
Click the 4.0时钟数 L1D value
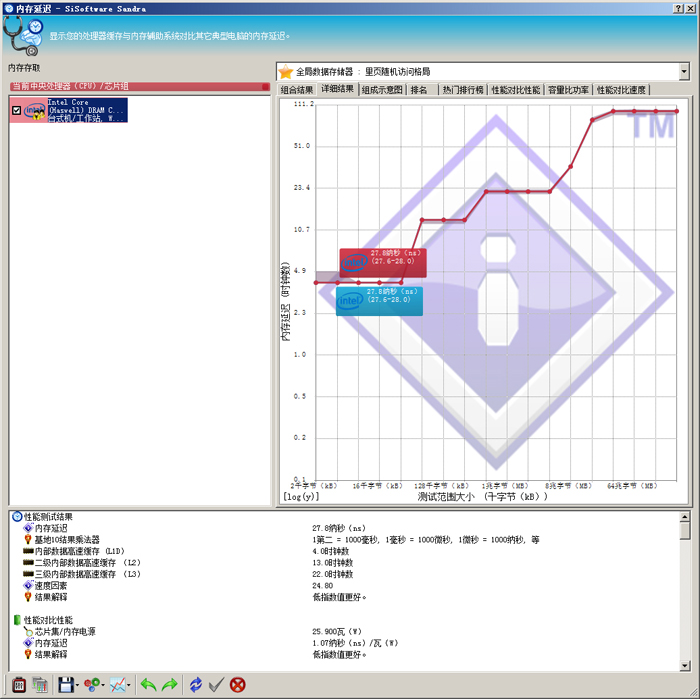330,551
